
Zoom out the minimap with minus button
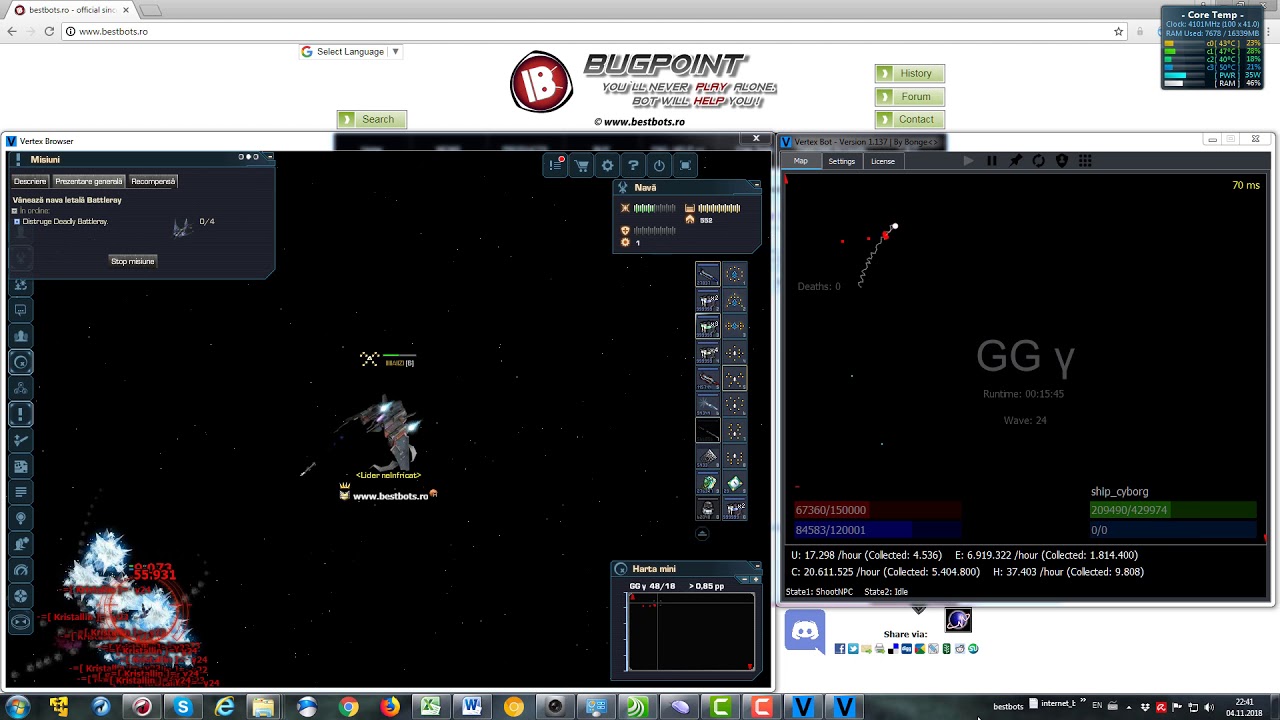pos(744,579)
